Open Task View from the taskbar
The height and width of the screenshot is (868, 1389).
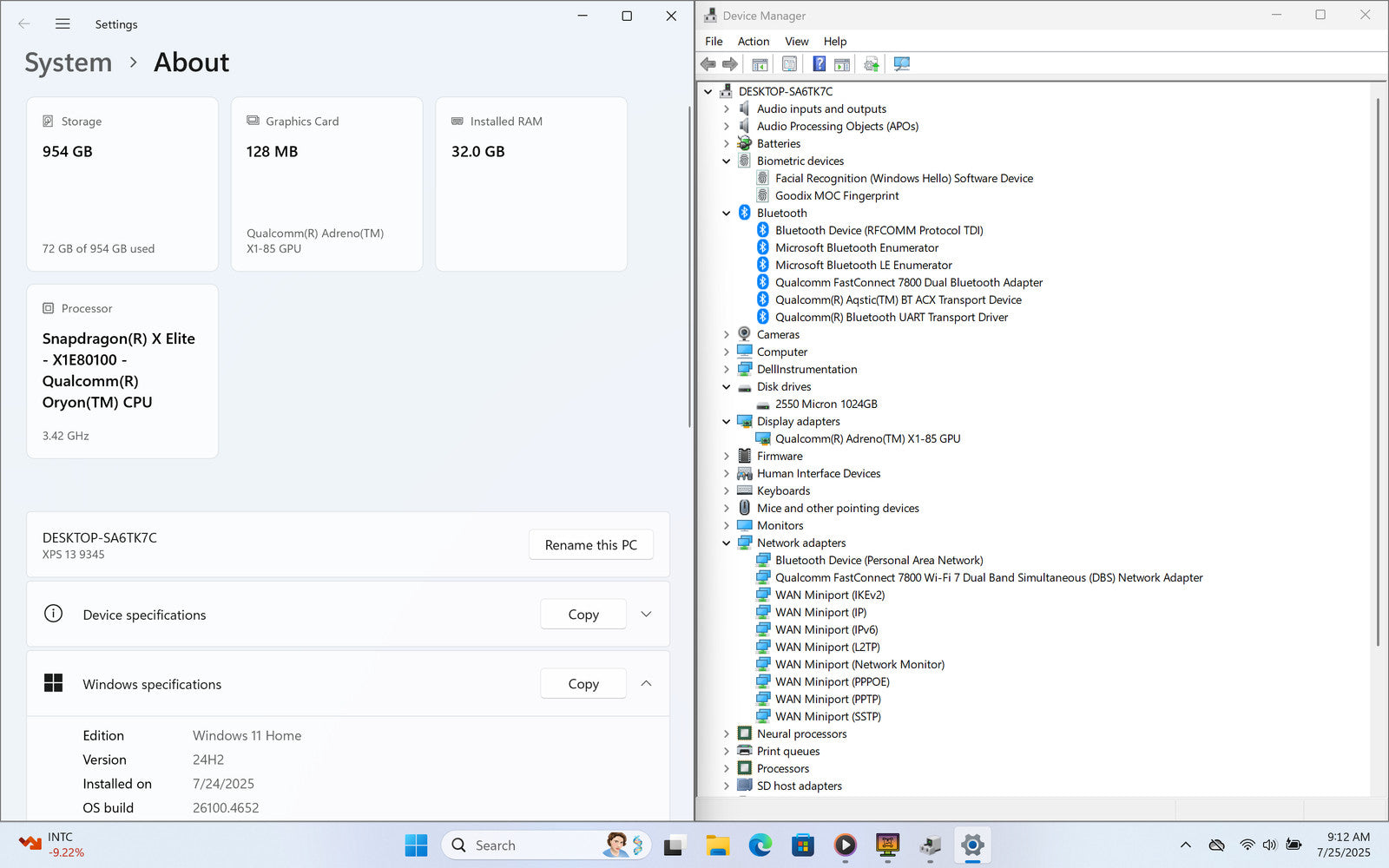(674, 845)
